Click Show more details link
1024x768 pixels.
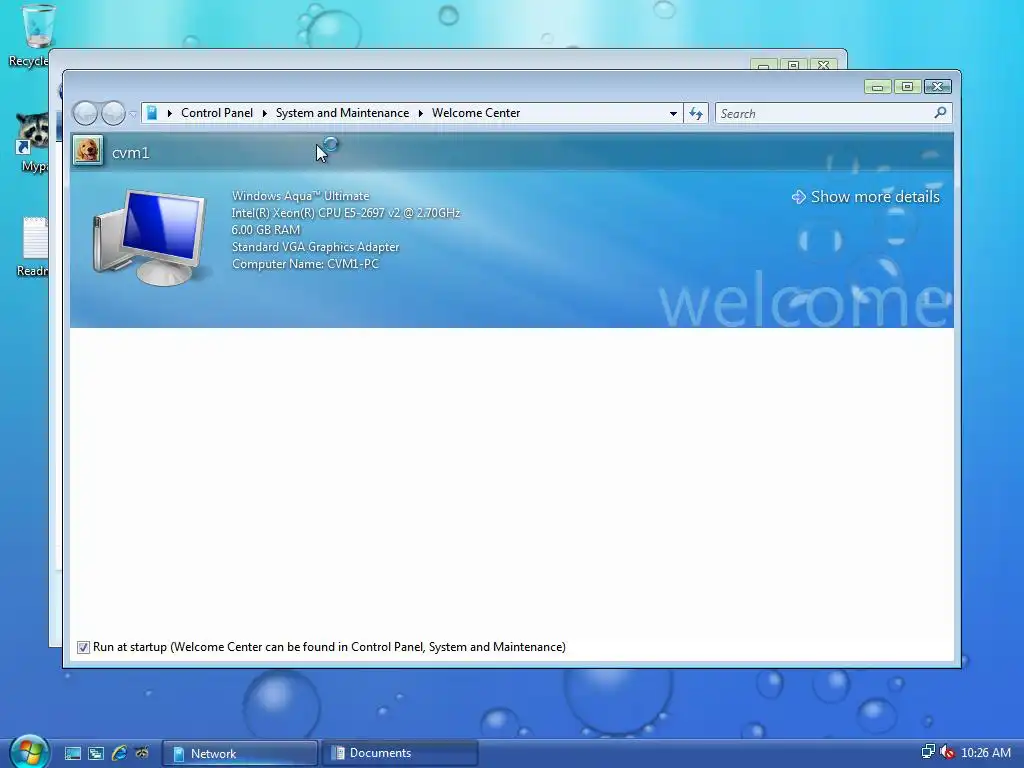point(865,197)
